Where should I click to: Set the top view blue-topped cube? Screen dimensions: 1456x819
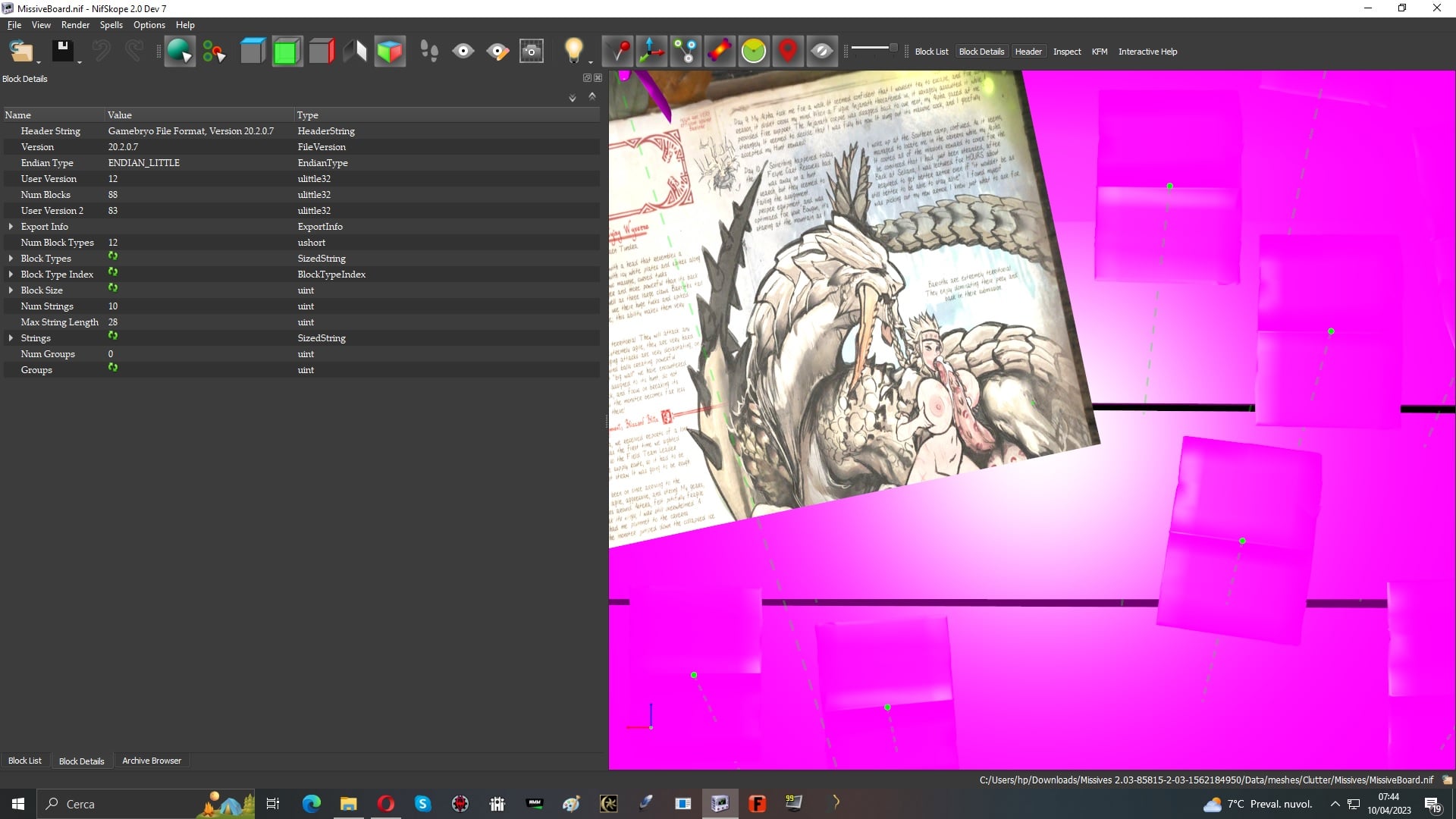[x=253, y=52]
